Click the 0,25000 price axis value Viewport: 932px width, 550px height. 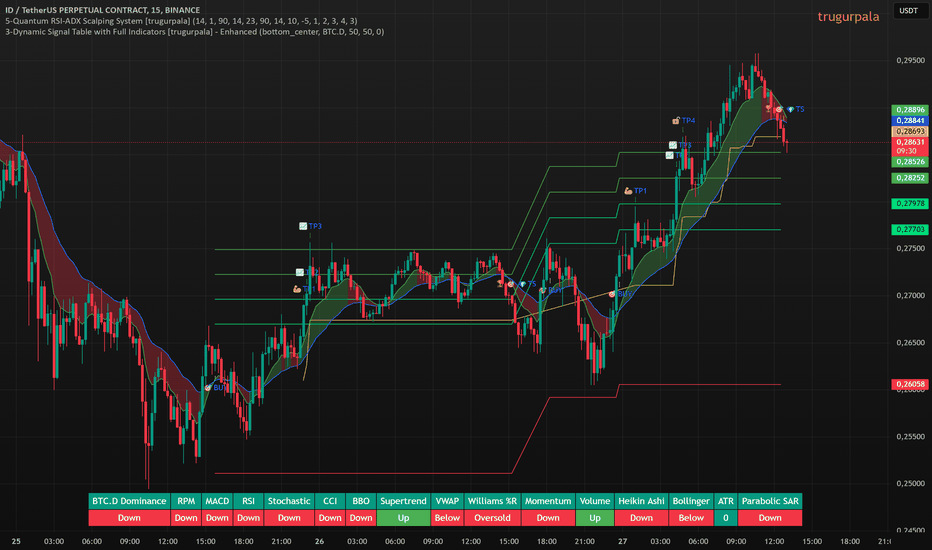pyautogui.click(x=910, y=483)
